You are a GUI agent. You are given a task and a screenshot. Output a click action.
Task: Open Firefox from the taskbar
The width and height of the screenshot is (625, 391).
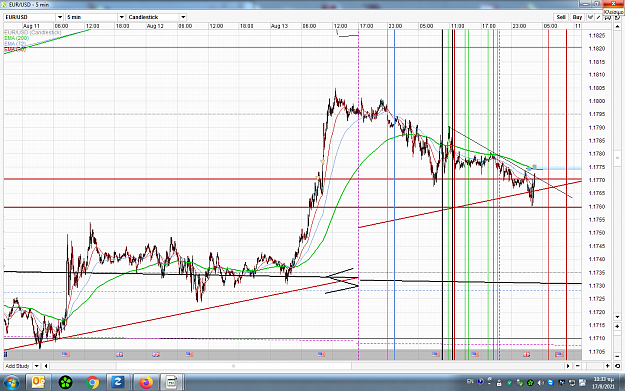pyautogui.click(x=146, y=383)
